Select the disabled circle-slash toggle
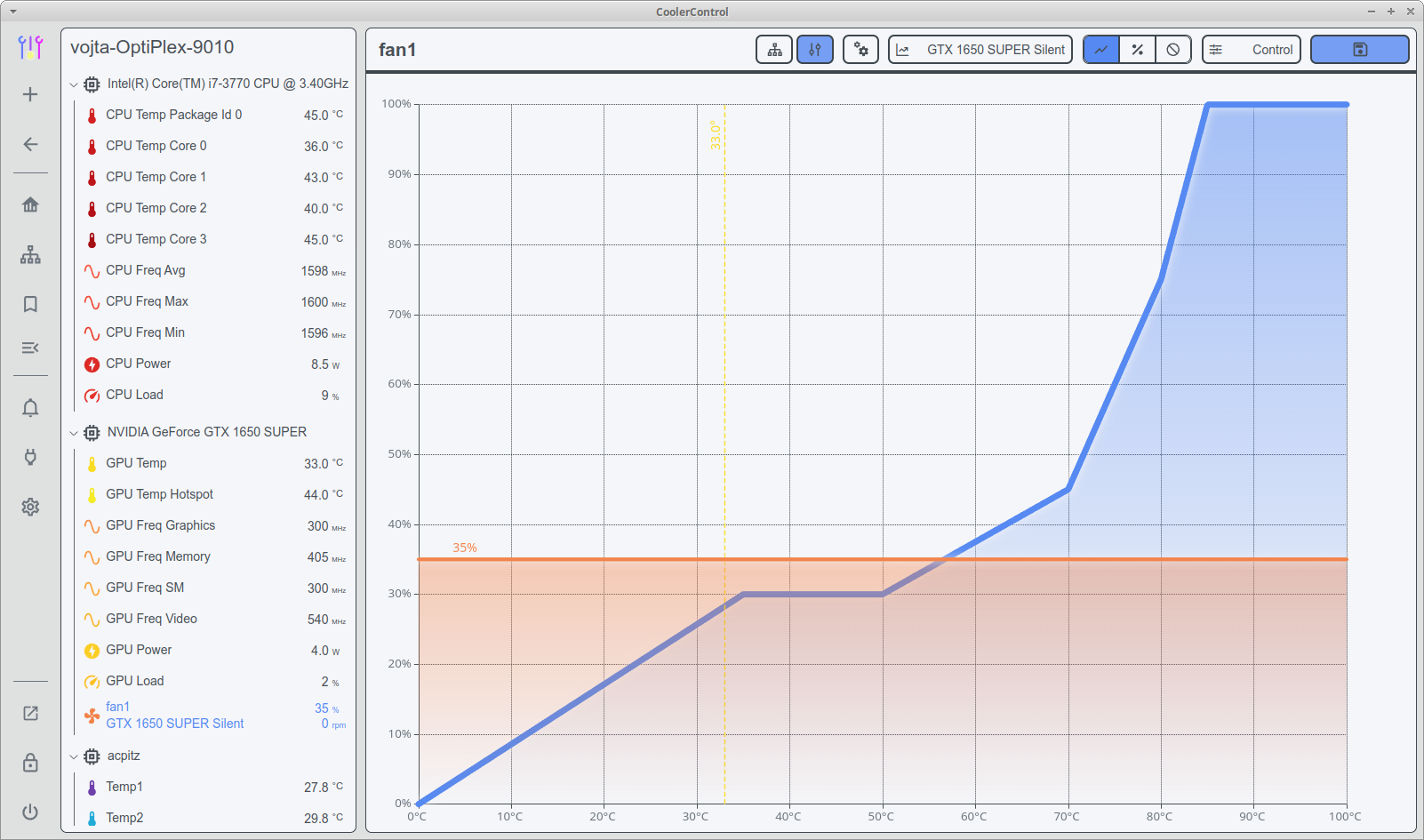Image resolution: width=1424 pixels, height=840 pixels. (x=1173, y=50)
